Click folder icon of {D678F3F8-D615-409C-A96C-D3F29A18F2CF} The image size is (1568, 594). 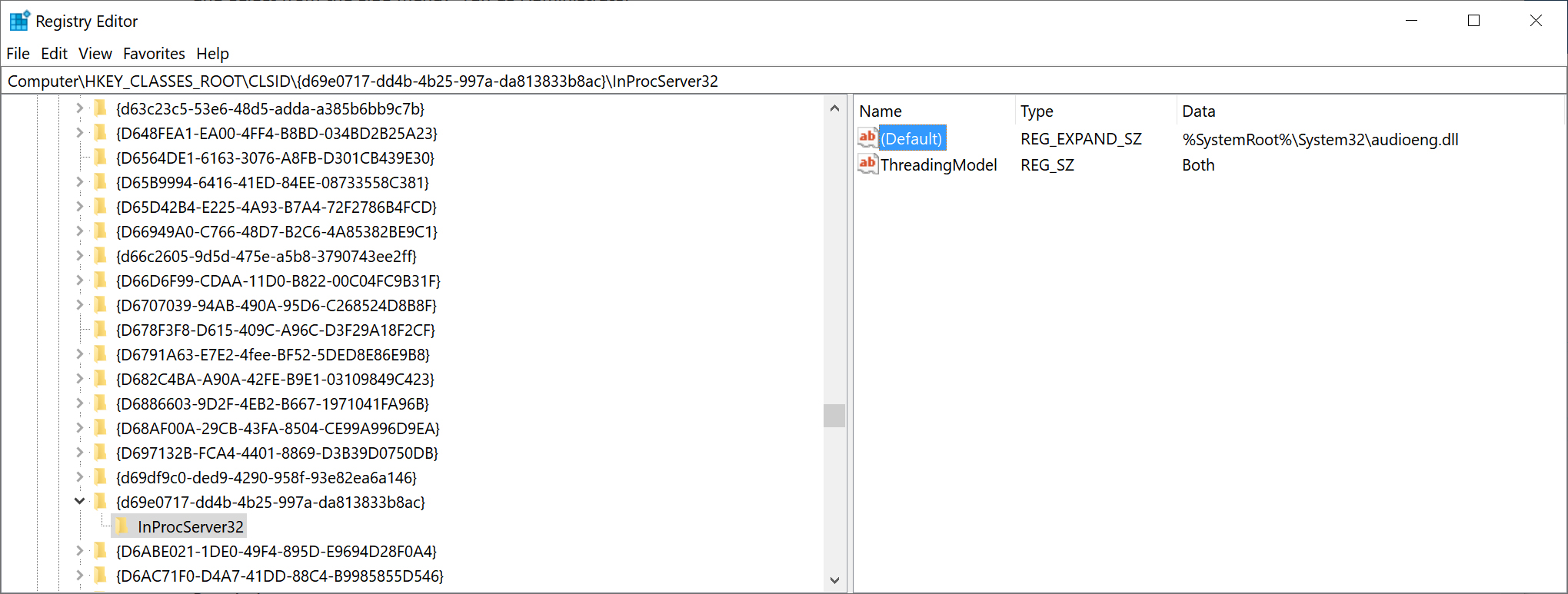100,330
